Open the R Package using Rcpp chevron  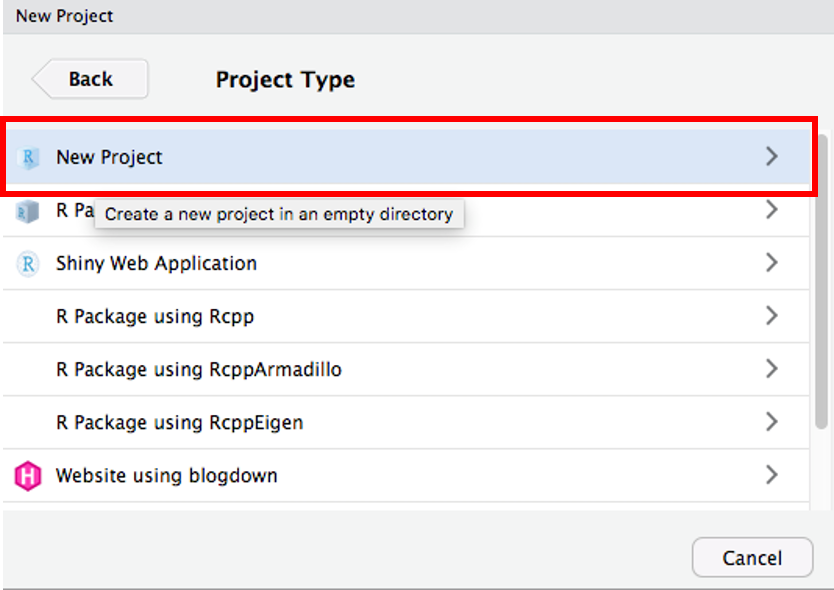coord(771,316)
